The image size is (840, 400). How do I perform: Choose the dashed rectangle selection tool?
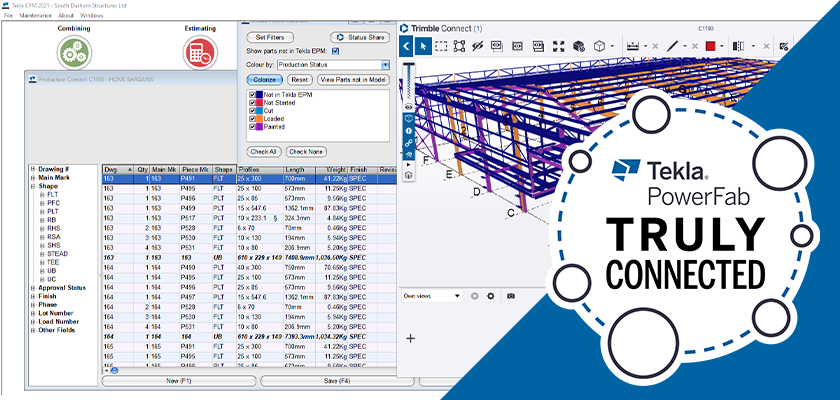[x=441, y=46]
